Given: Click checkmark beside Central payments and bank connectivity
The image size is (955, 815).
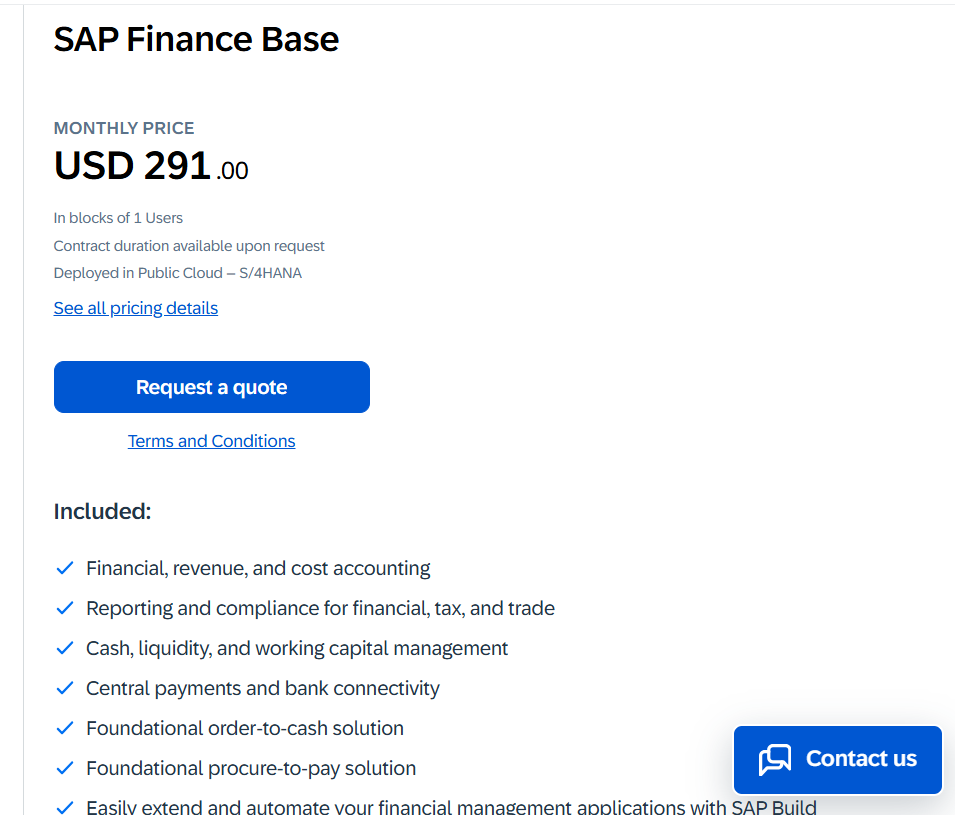Looking at the screenshot, I should 65,688.
